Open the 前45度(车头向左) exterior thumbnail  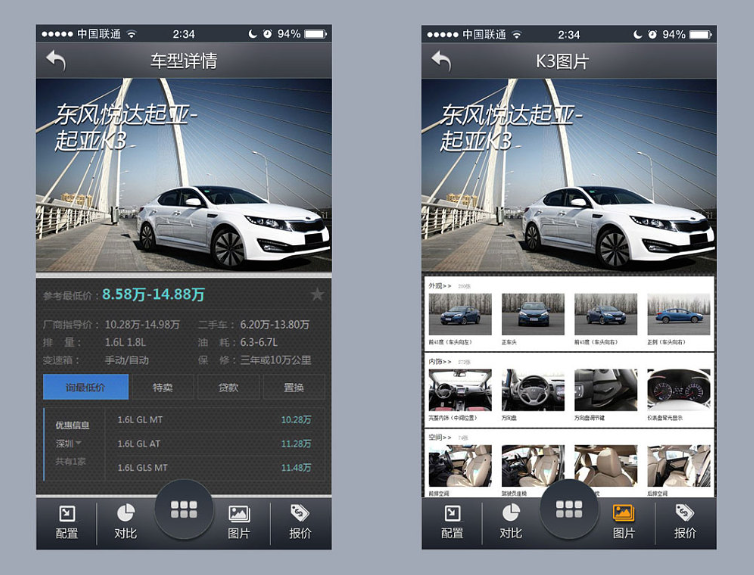pyautogui.click(x=460, y=314)
